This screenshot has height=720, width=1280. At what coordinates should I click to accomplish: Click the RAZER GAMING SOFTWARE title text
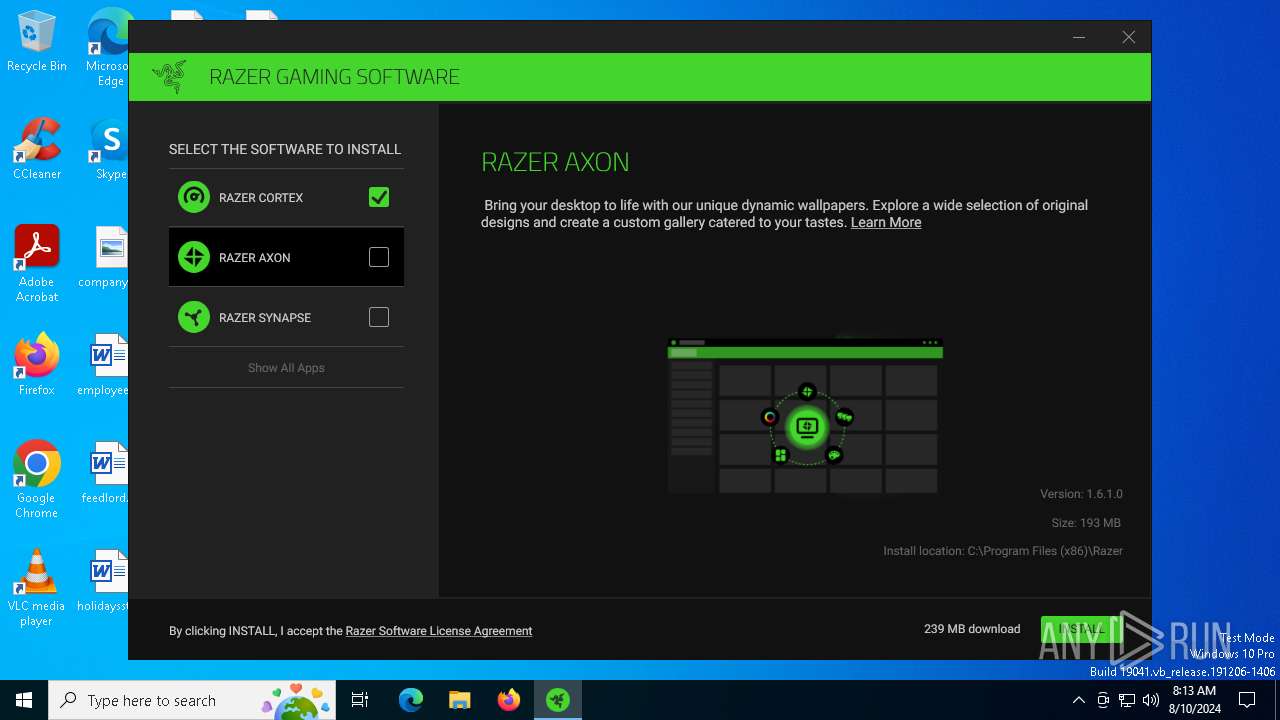(334, 77)
